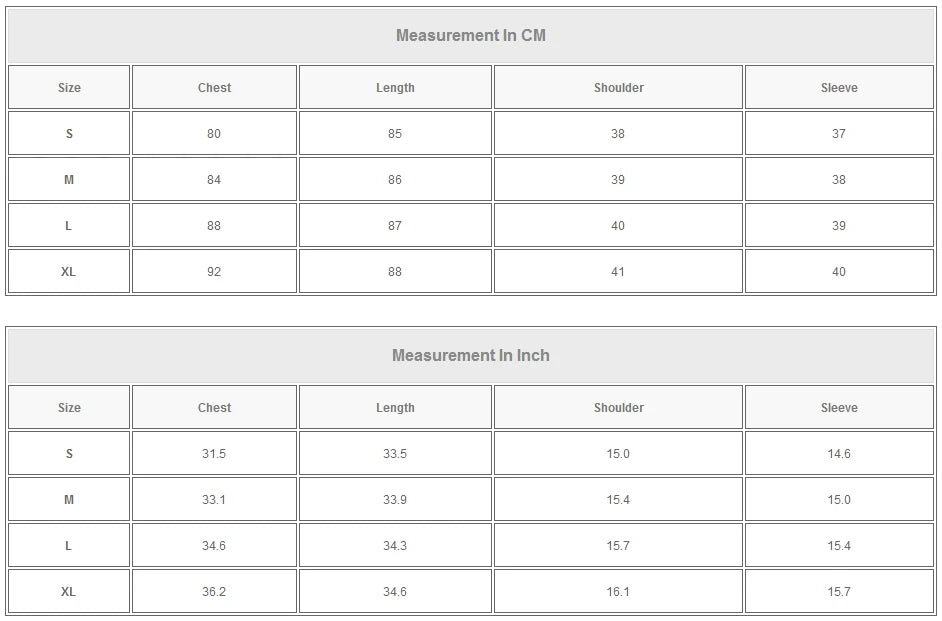Viewport: 942px width, 621px height.
Task: Click the Sleeve header in the Inch table
Action: pyautogui.click(x=839, y=408)
